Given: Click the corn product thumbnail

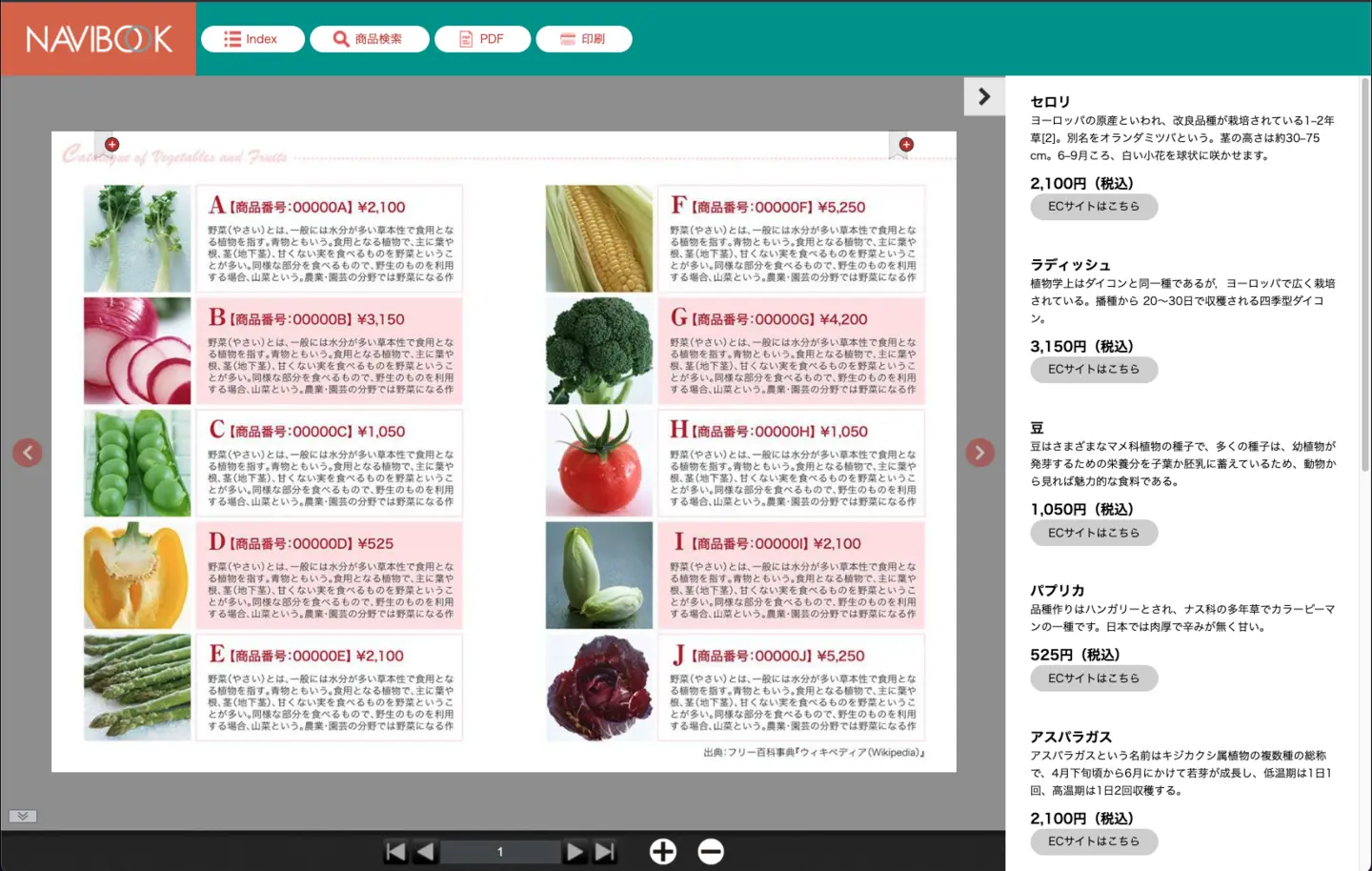Looking at the screenshot, I should click(x=599, y=238).
